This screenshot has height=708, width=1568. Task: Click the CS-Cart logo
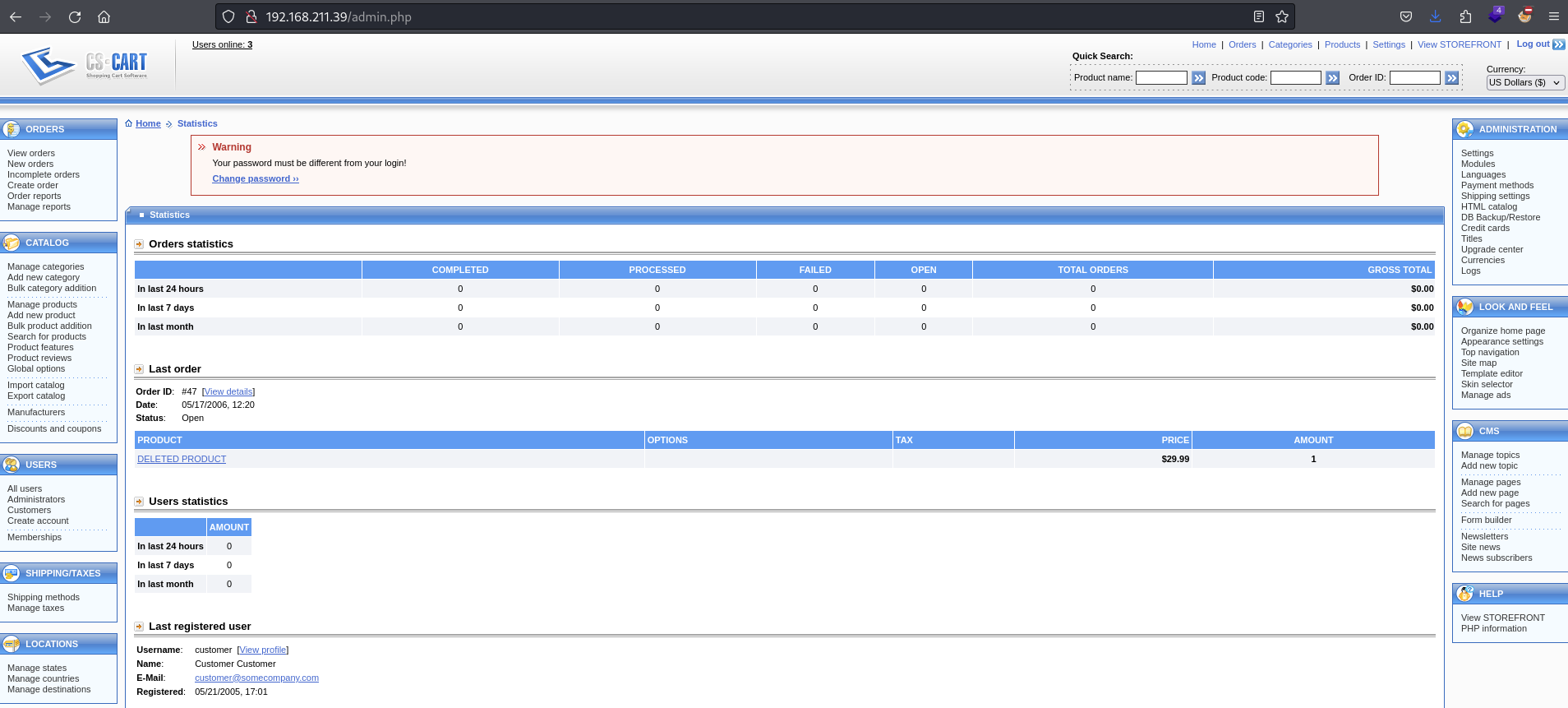coord(85,65)
